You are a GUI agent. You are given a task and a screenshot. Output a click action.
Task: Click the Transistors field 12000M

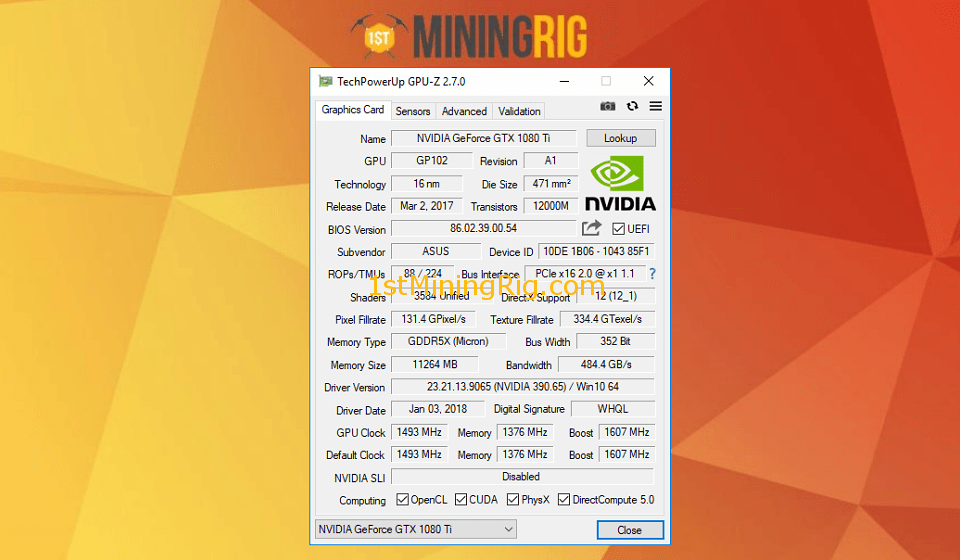click(551, 206)
